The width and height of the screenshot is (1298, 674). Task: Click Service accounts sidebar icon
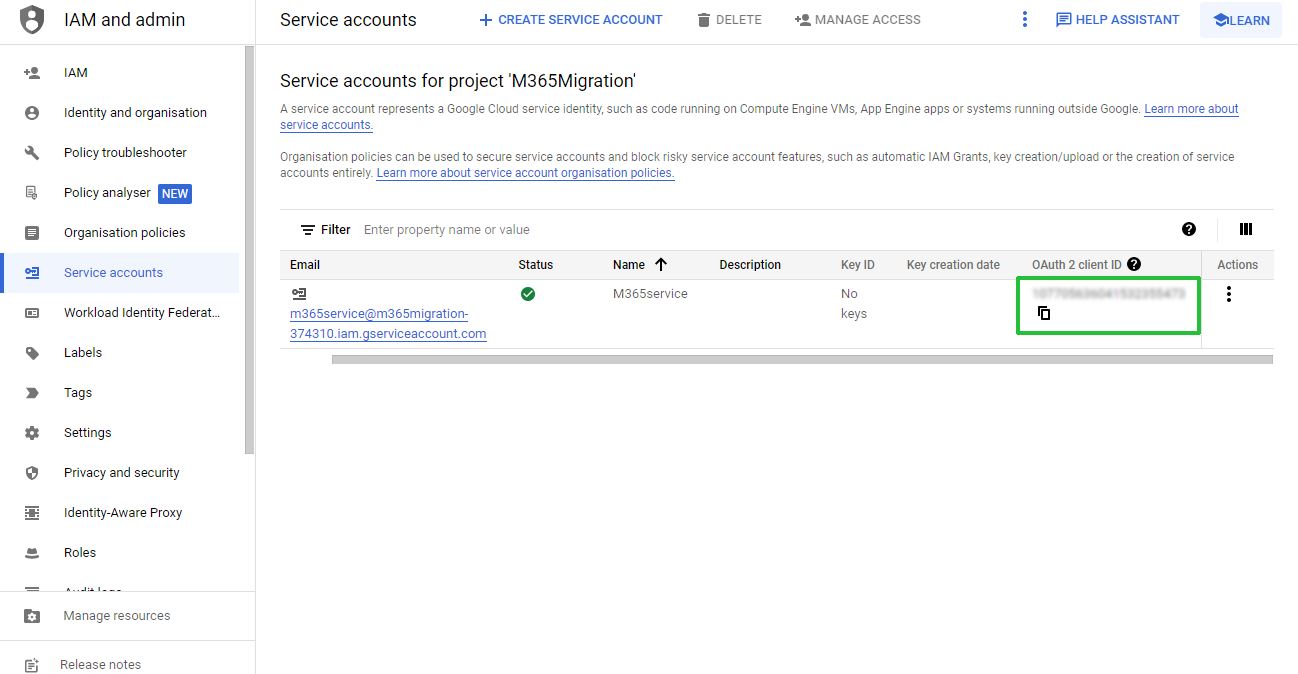(32, 273)
